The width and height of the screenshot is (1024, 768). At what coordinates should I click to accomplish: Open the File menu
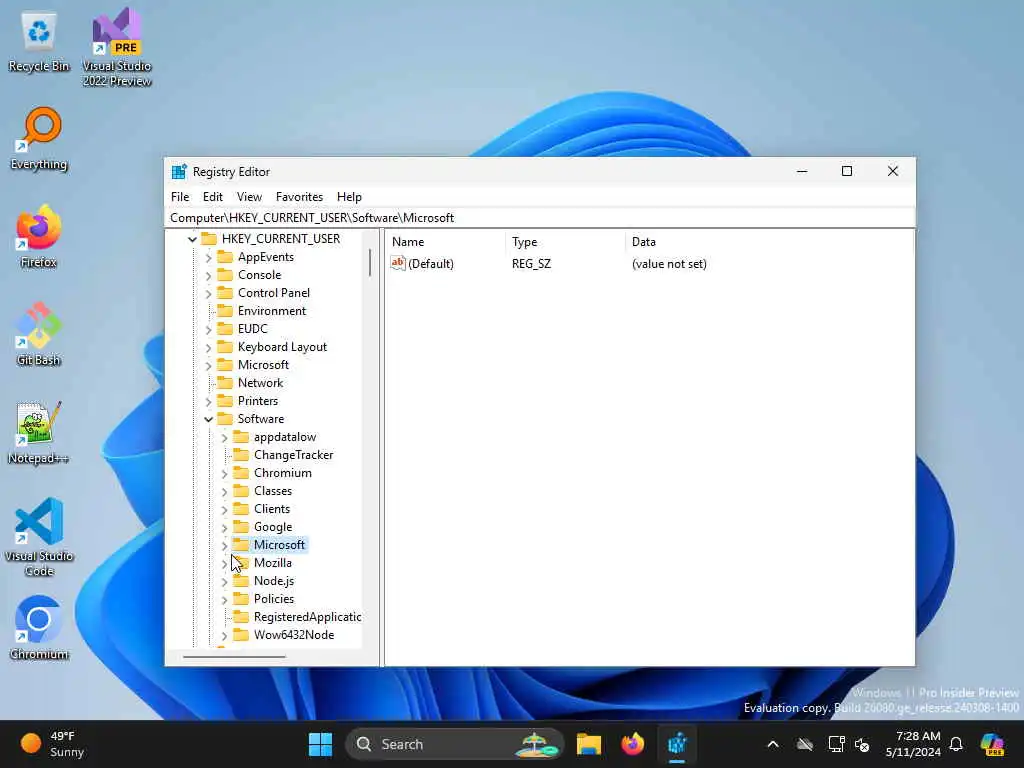tap(180, 197)
